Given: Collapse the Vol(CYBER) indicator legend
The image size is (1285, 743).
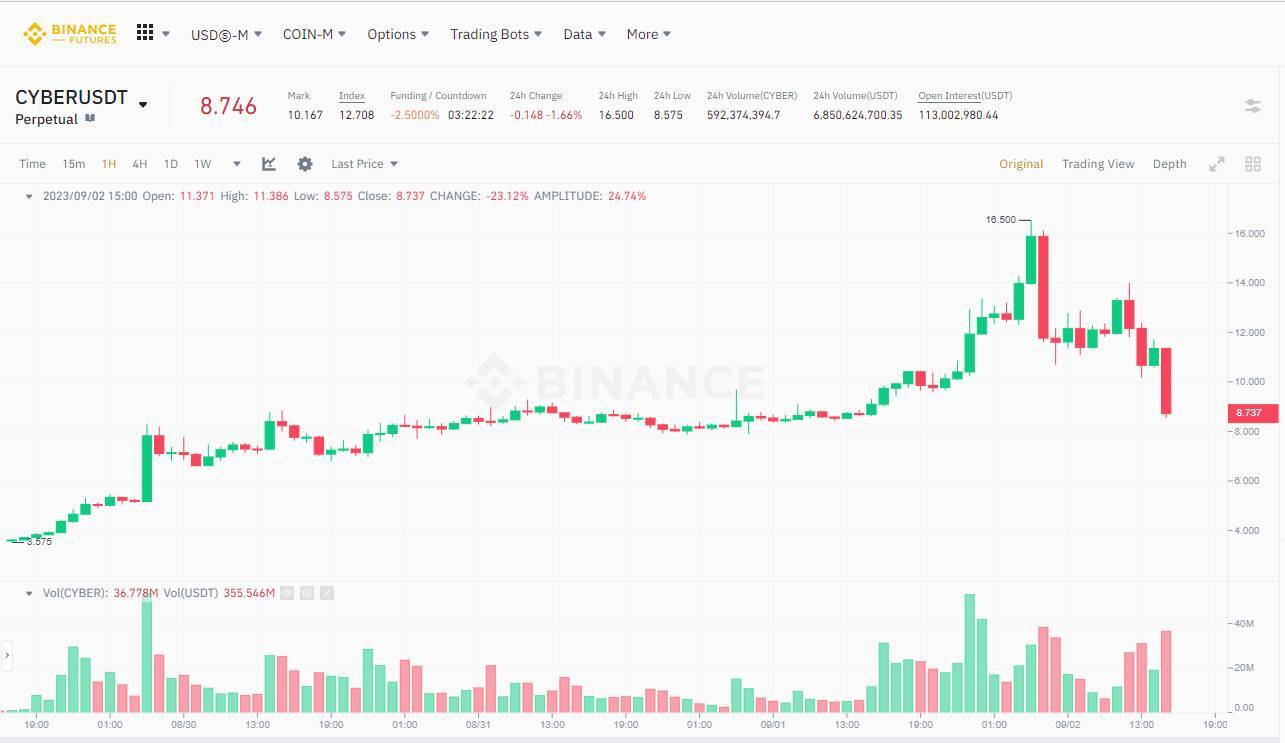Looking at the screenshot, I should tap(29, 593).
